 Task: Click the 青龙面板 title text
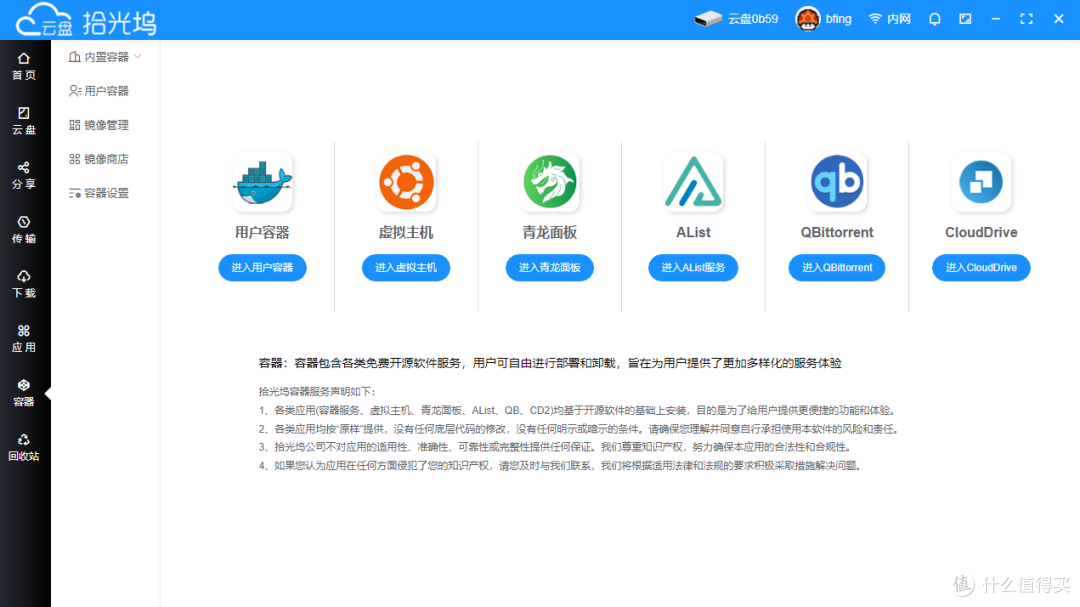tap(550, 232)
